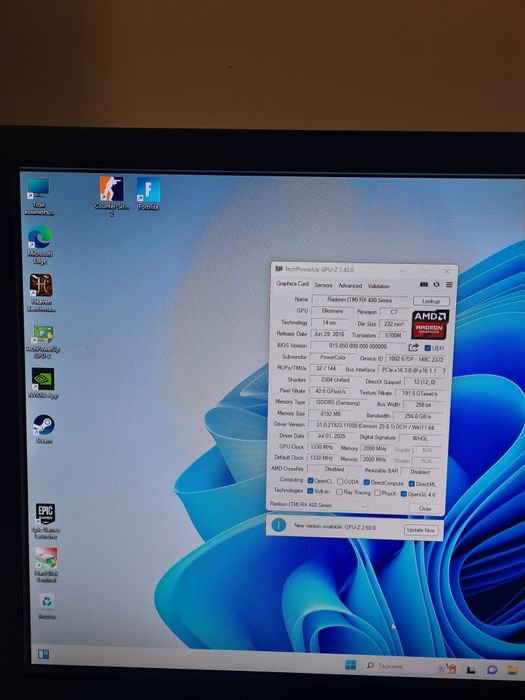Click the Bandwidth value 256.0 GB/s

418,416
